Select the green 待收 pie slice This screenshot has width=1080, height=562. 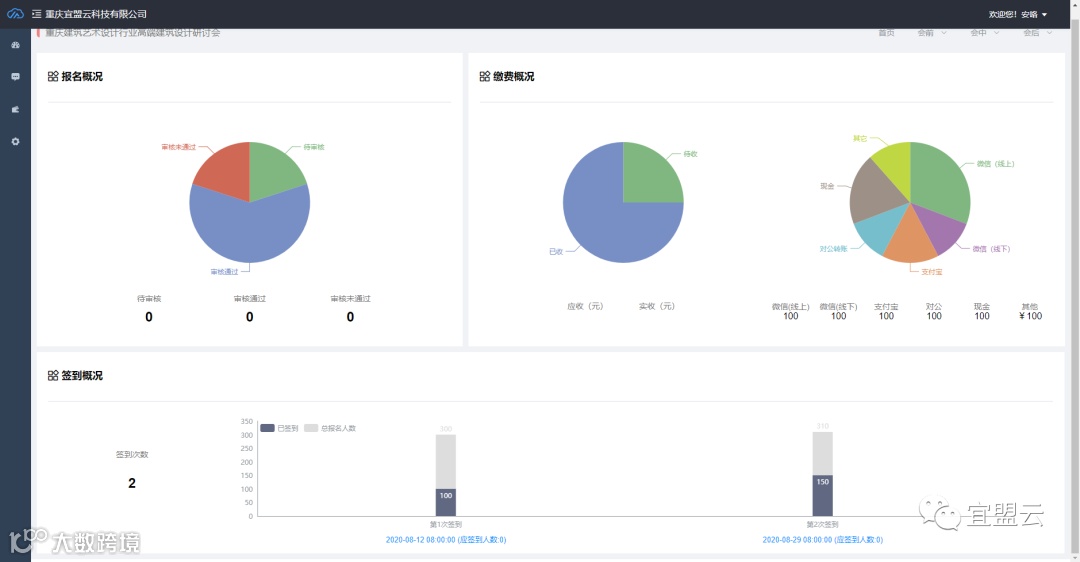647,178
